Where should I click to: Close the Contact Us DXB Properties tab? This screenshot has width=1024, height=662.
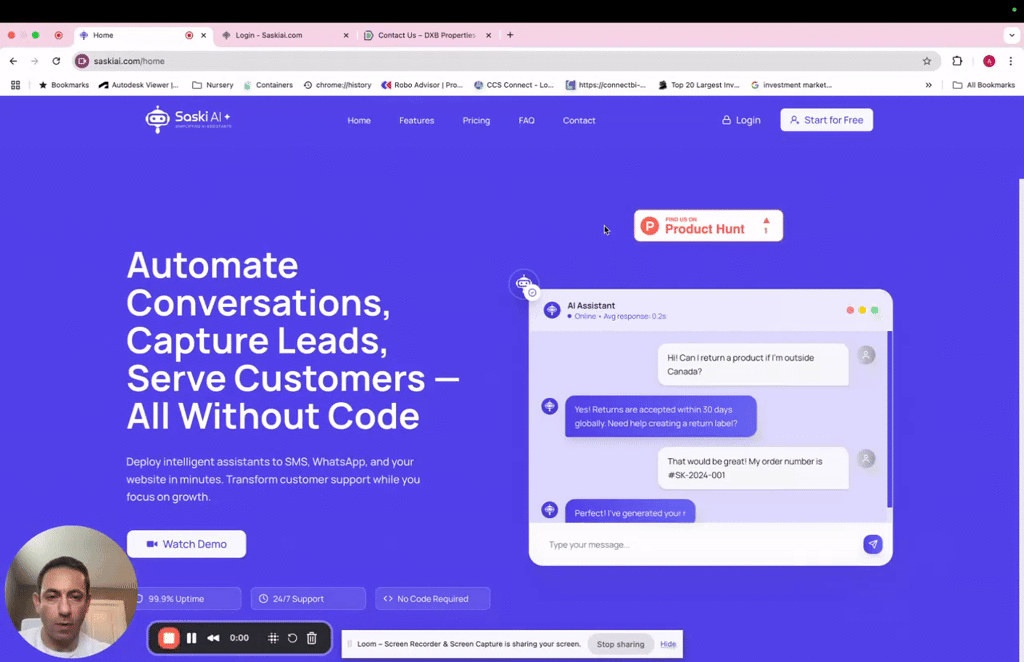pyautogui.click(x=488, y=35)
